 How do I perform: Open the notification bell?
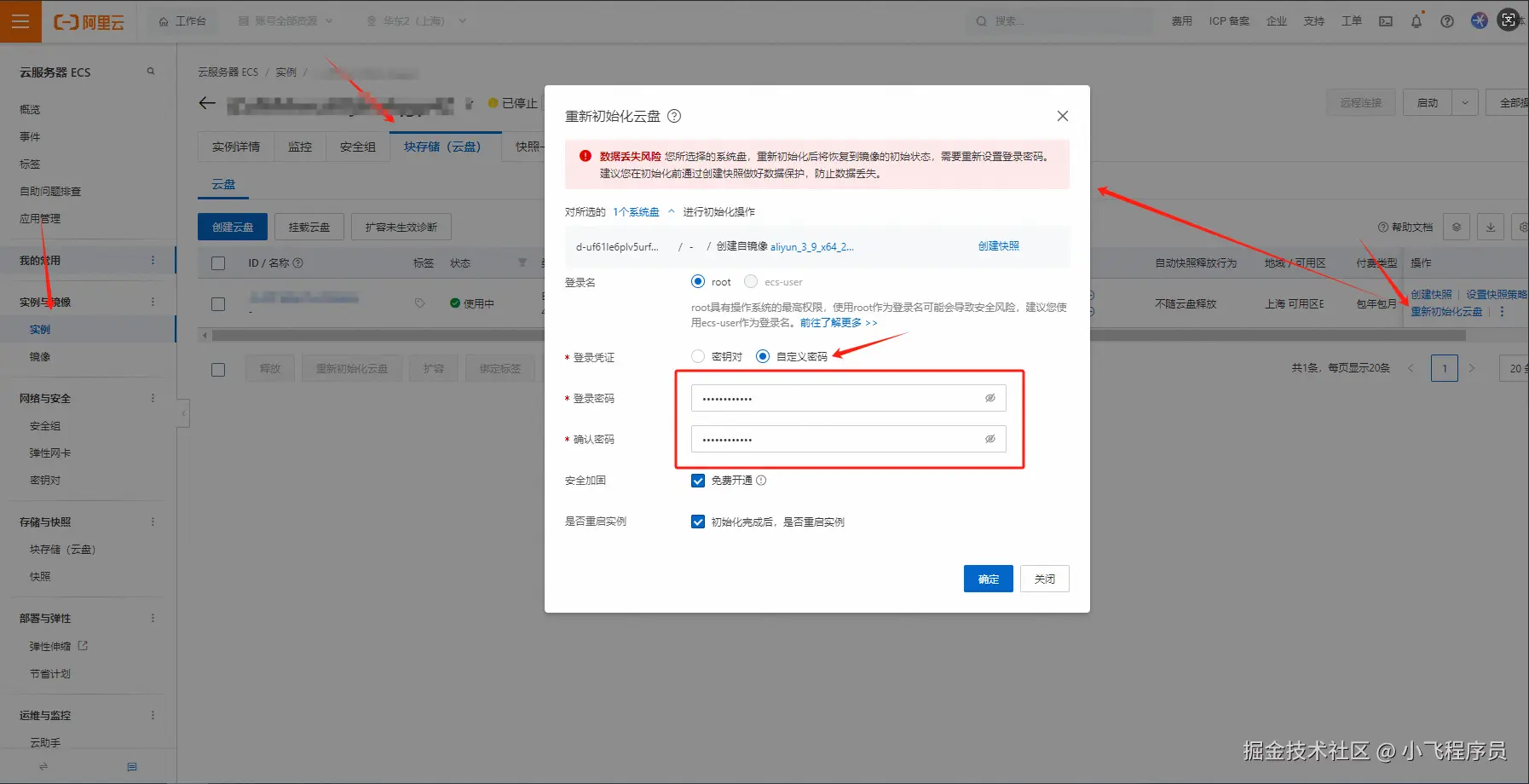(x=1416, y=21)
